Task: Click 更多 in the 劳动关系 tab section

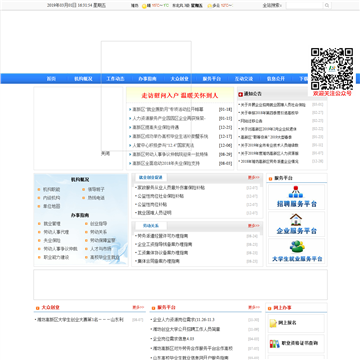Action: [x=253, y=226]
